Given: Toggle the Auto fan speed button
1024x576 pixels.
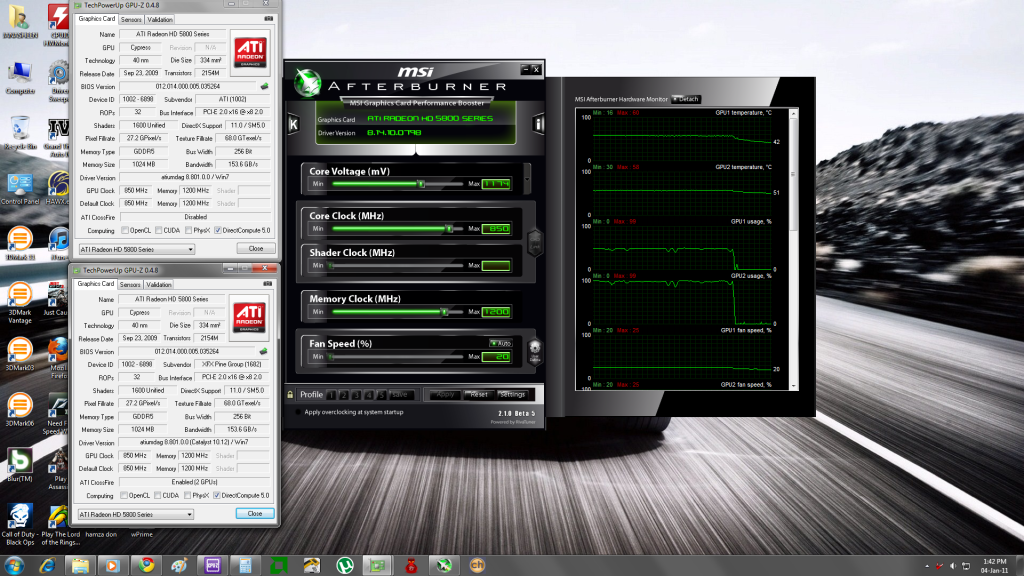Looking at the screenshot, I should [501, 344].
